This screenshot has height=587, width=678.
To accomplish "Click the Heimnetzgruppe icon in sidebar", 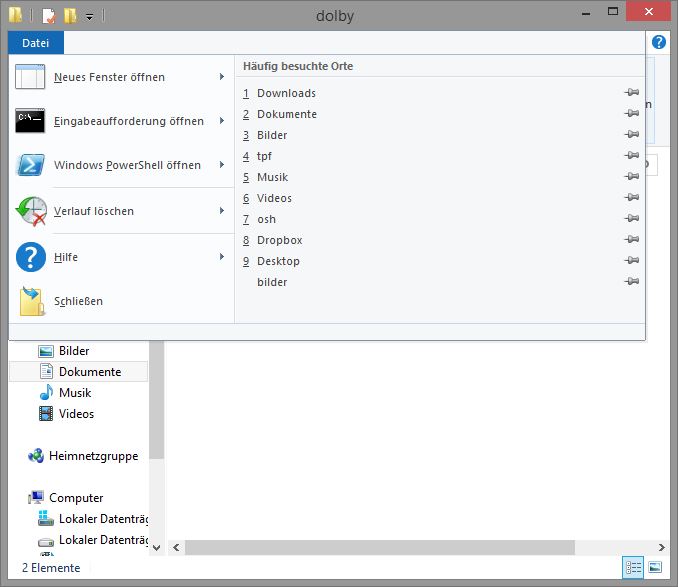I will [x=36, y=456].
